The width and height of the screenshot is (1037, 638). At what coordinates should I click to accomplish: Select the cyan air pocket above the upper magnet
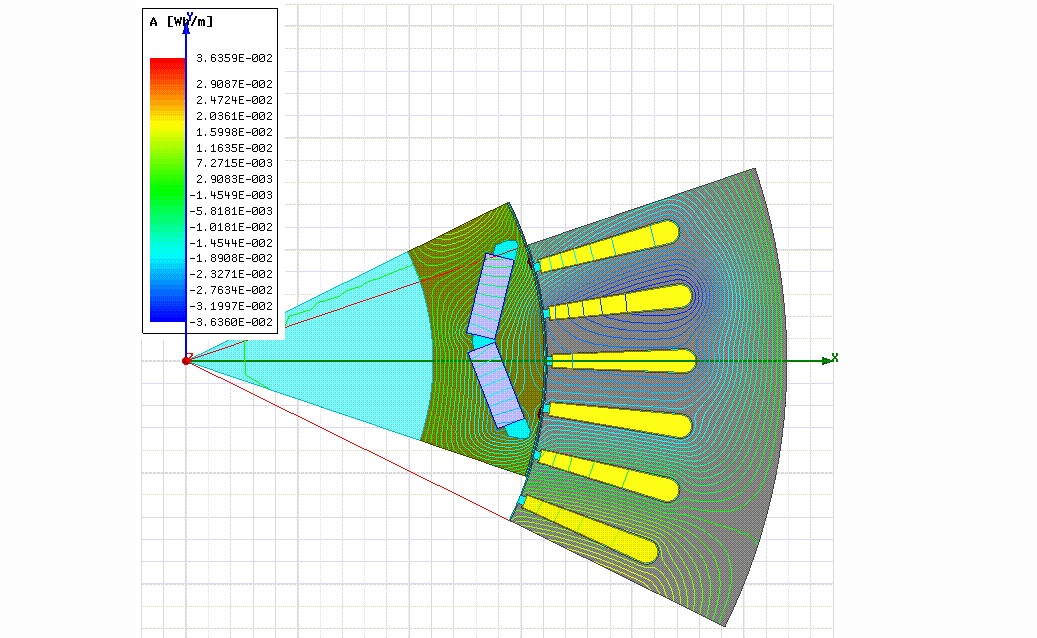pos(508,249)
